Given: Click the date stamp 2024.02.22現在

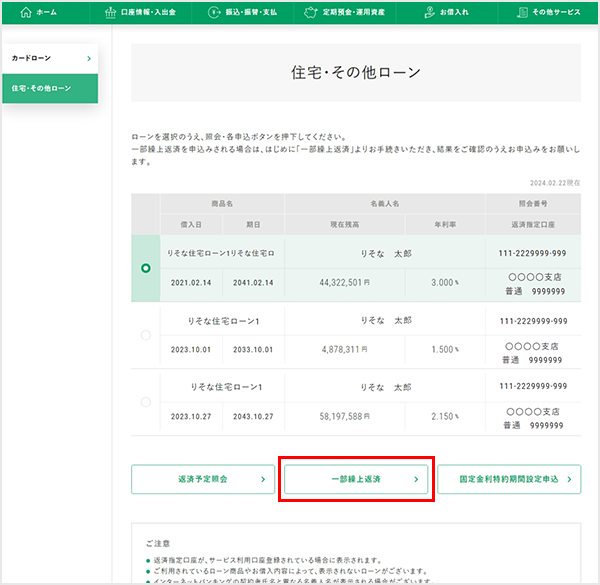Looking at the screenshot, I should [x=555, y=183].
